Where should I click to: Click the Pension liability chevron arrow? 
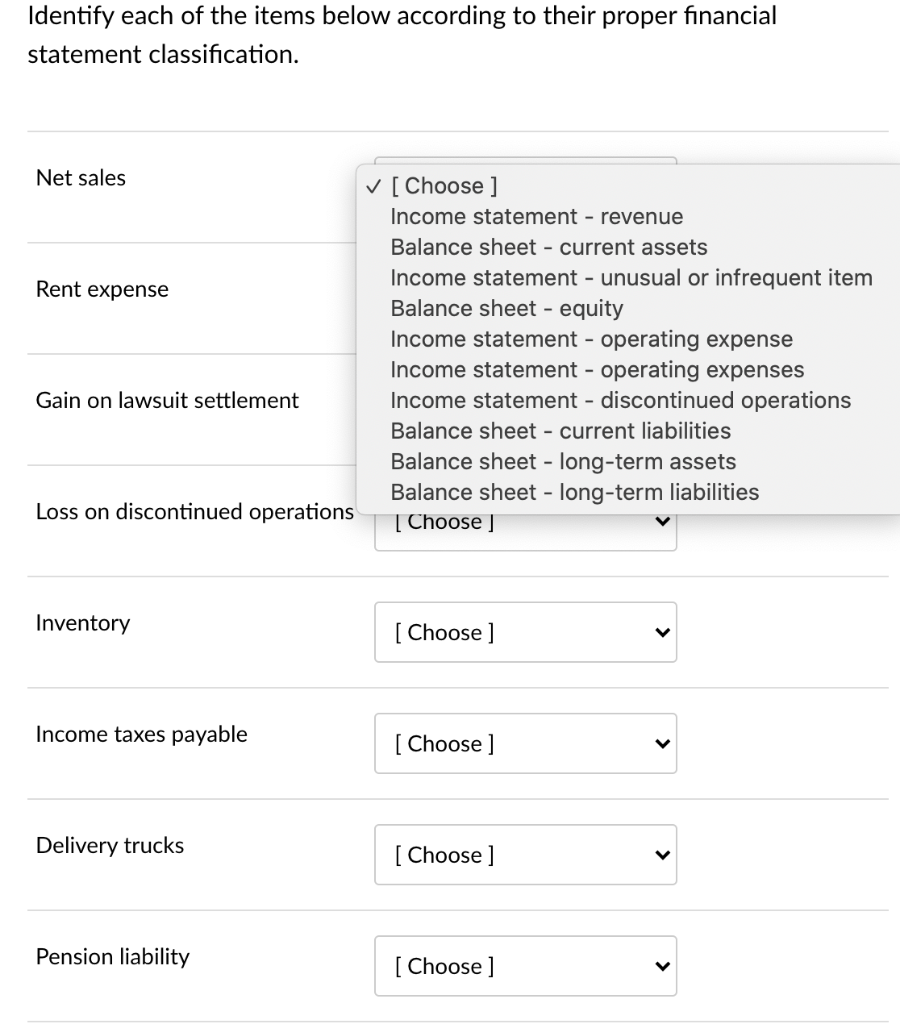coord(659,966)
